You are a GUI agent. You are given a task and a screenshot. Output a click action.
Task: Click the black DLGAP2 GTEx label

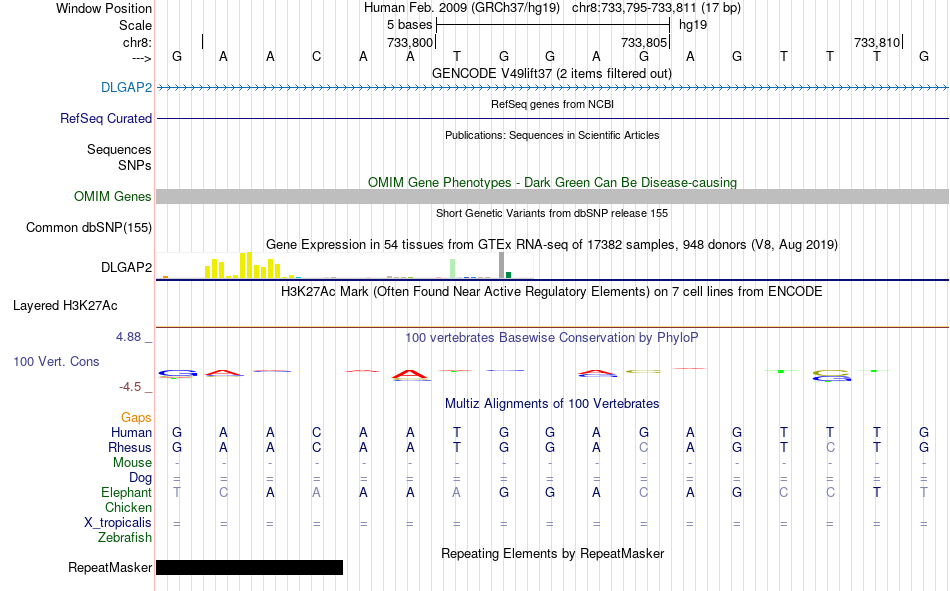pos(127,267)
